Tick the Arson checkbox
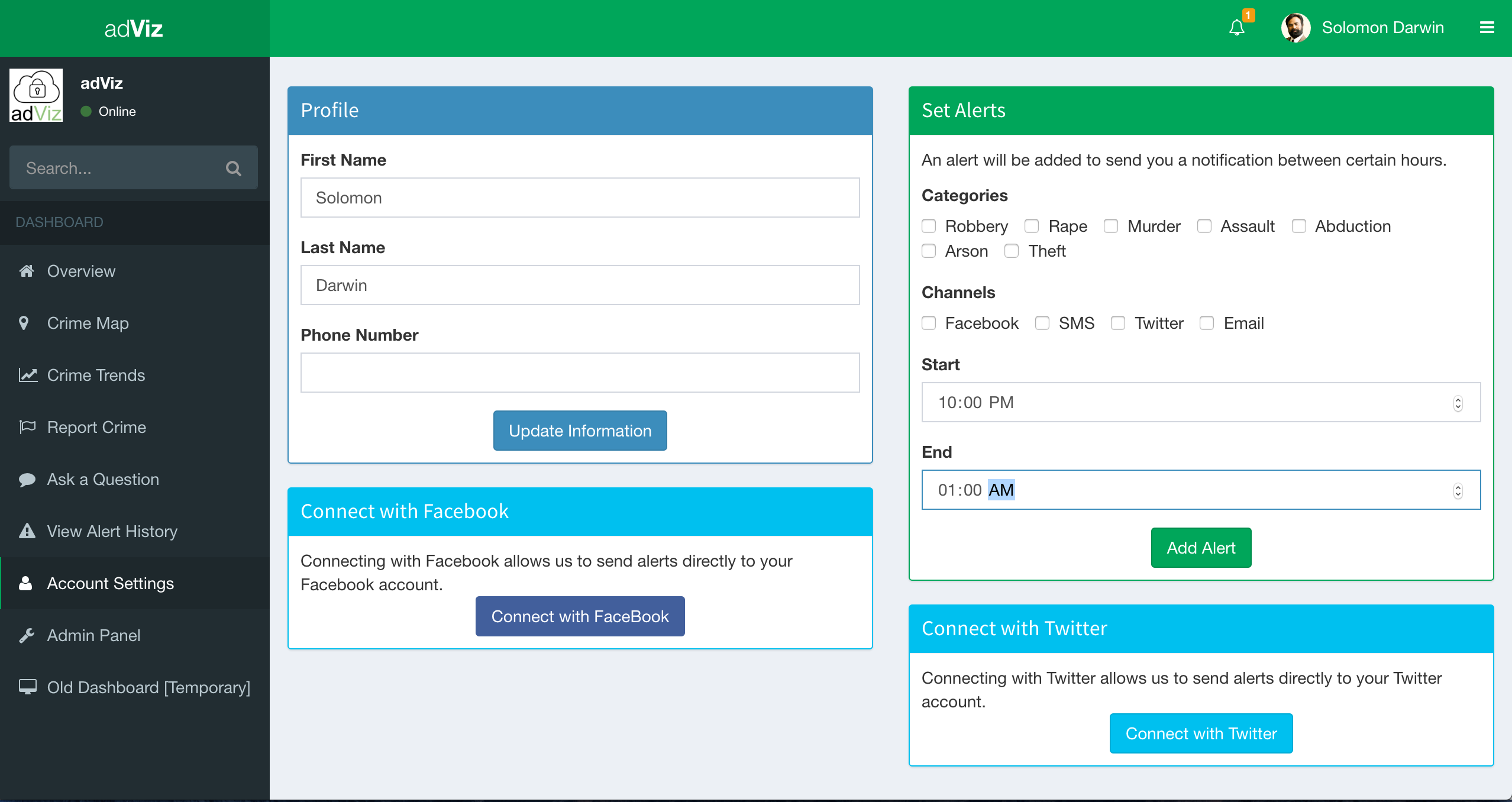This screenshot has width=1512, height=802. [x=929, y=251]
